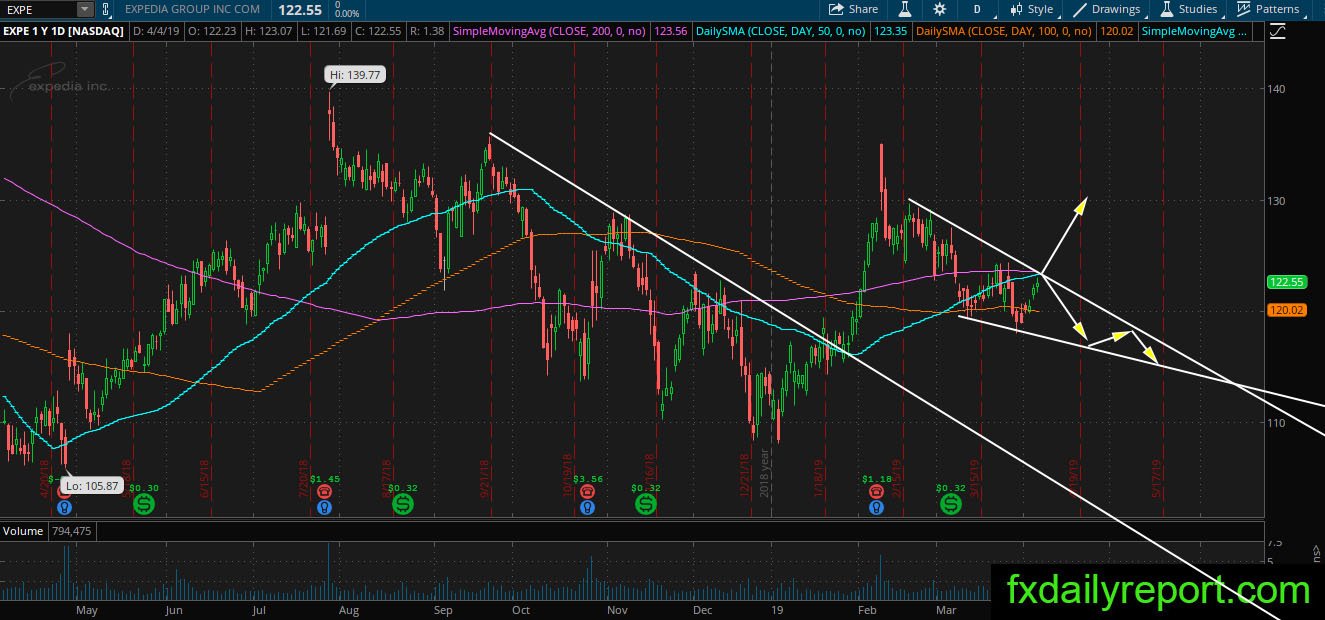Click the Lo: 105.87 price bubble
Screen dimensions: 1325x620
90,486
